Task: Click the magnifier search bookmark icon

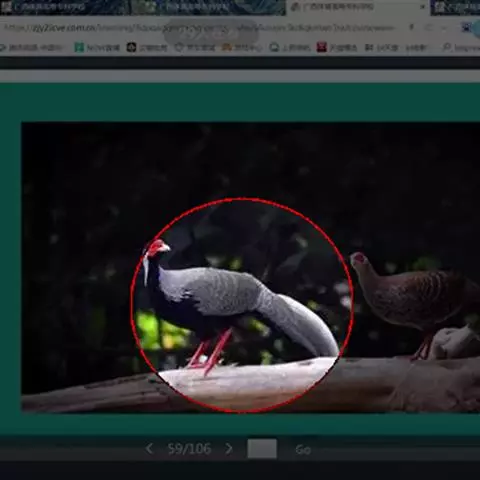Action: pyautogui.click(x=447, y=47)
